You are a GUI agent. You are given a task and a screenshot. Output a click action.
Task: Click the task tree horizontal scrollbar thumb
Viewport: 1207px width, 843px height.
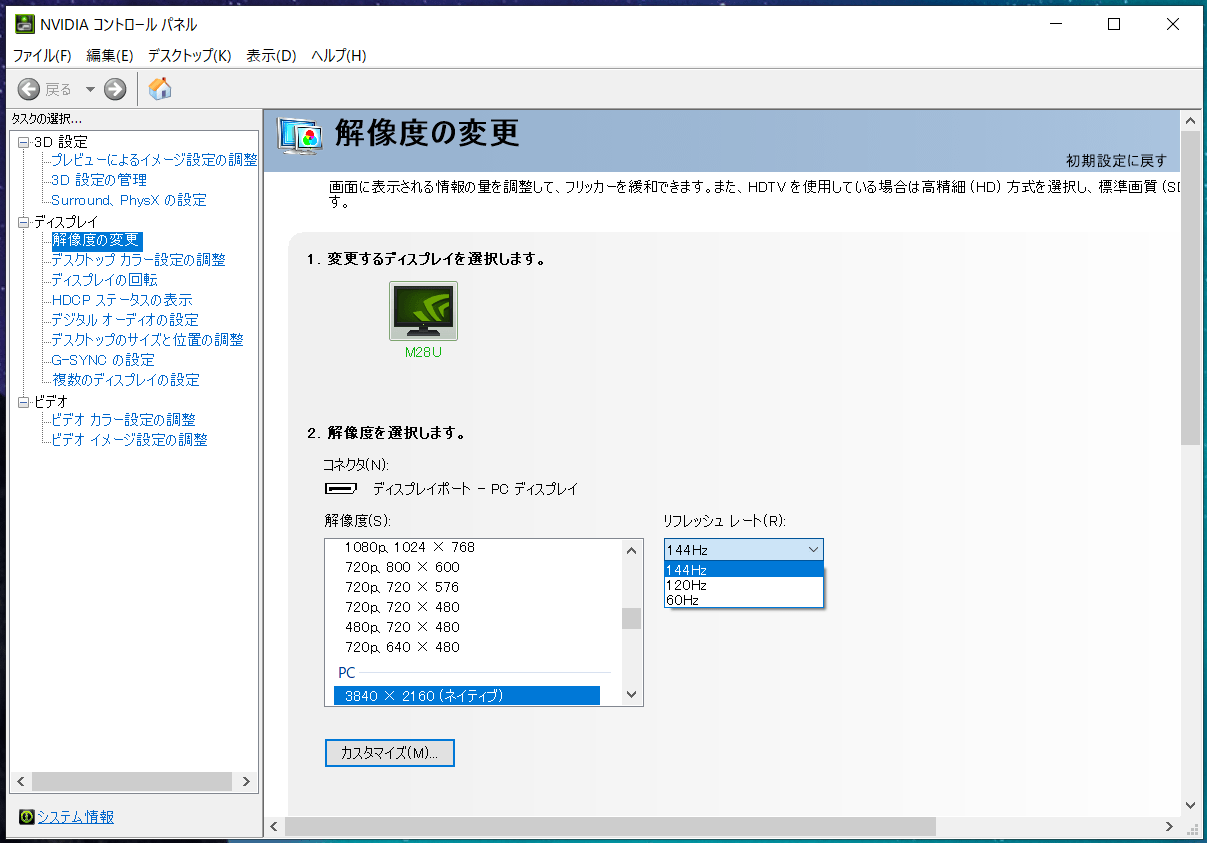coord(131,782)
